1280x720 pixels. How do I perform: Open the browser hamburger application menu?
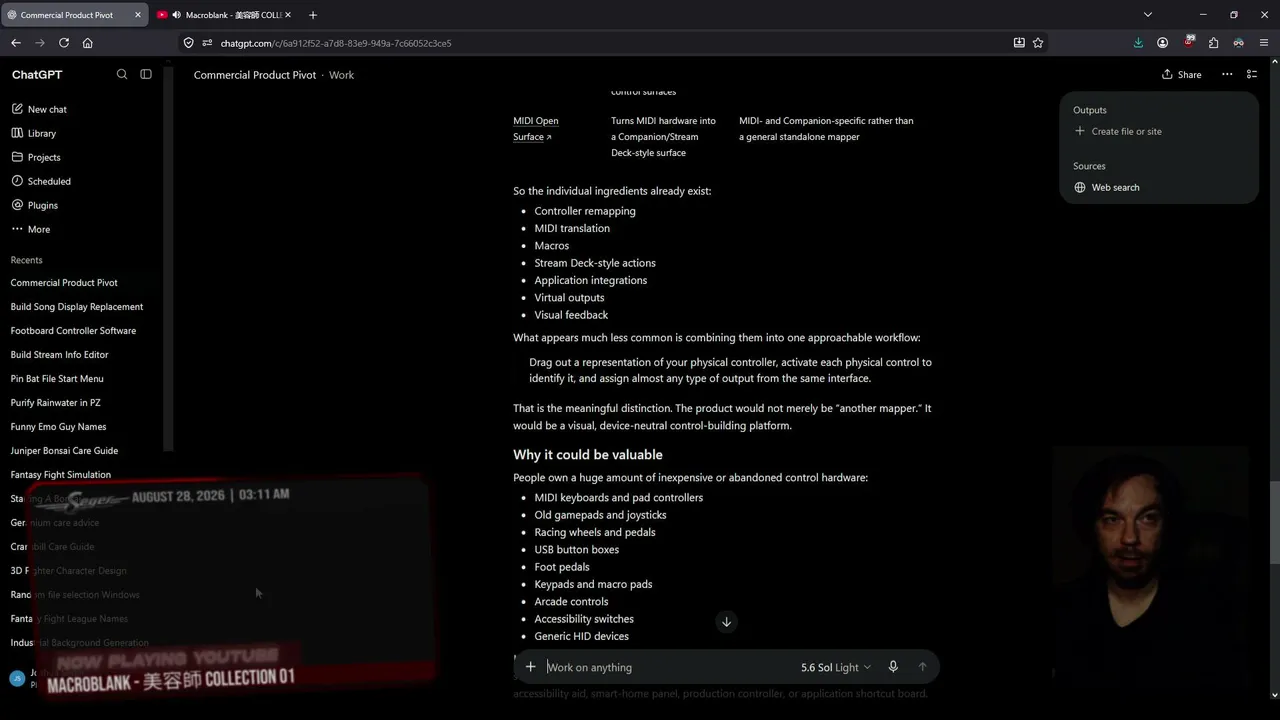pos(1264,43)
